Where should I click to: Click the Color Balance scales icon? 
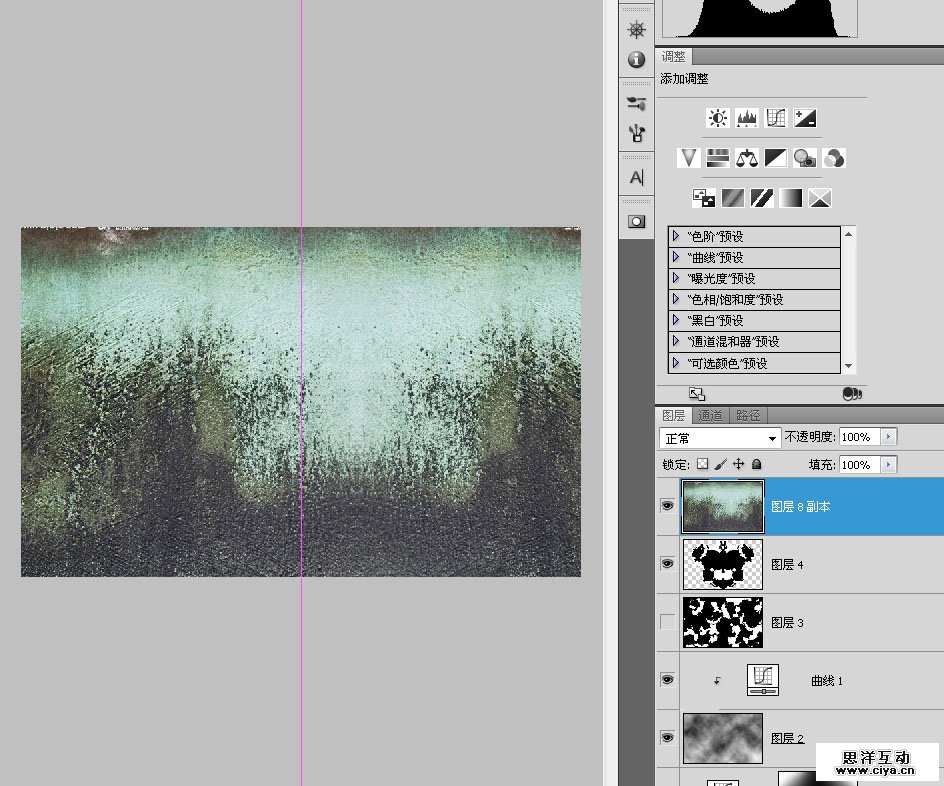tap(747, 158)
